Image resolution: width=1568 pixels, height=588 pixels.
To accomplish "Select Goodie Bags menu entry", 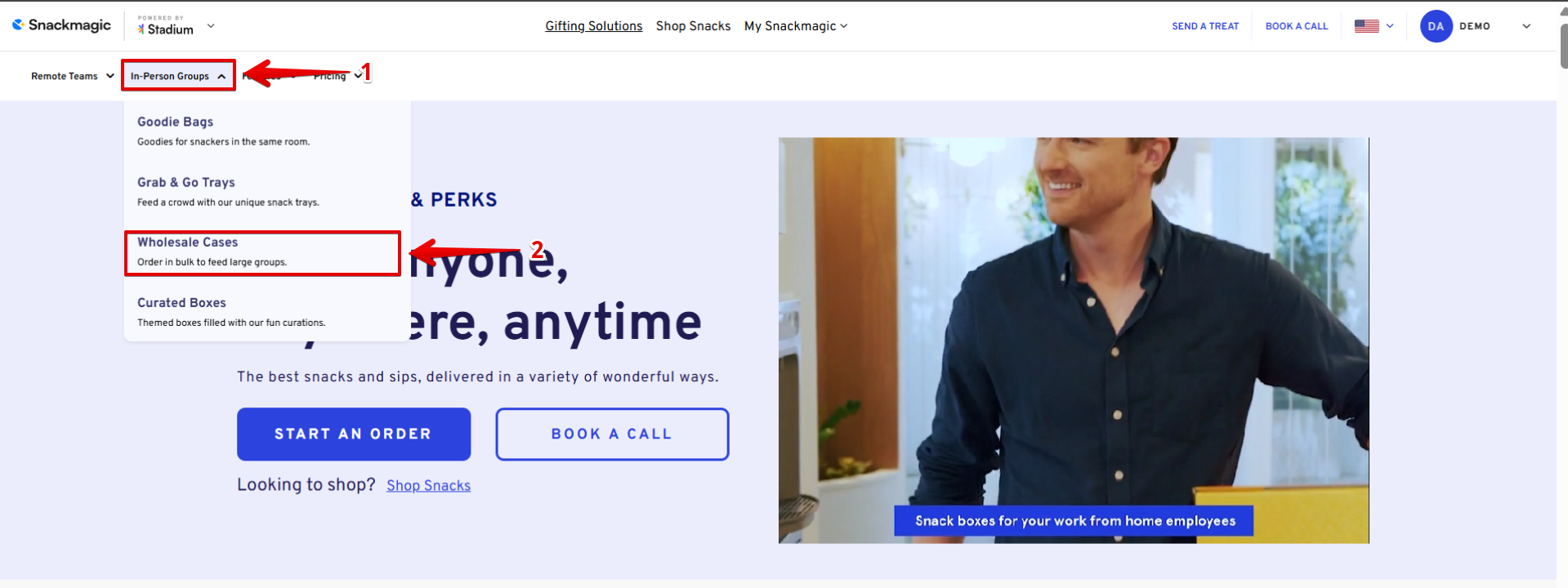I will pyautogui.click(x=266, y=131).
